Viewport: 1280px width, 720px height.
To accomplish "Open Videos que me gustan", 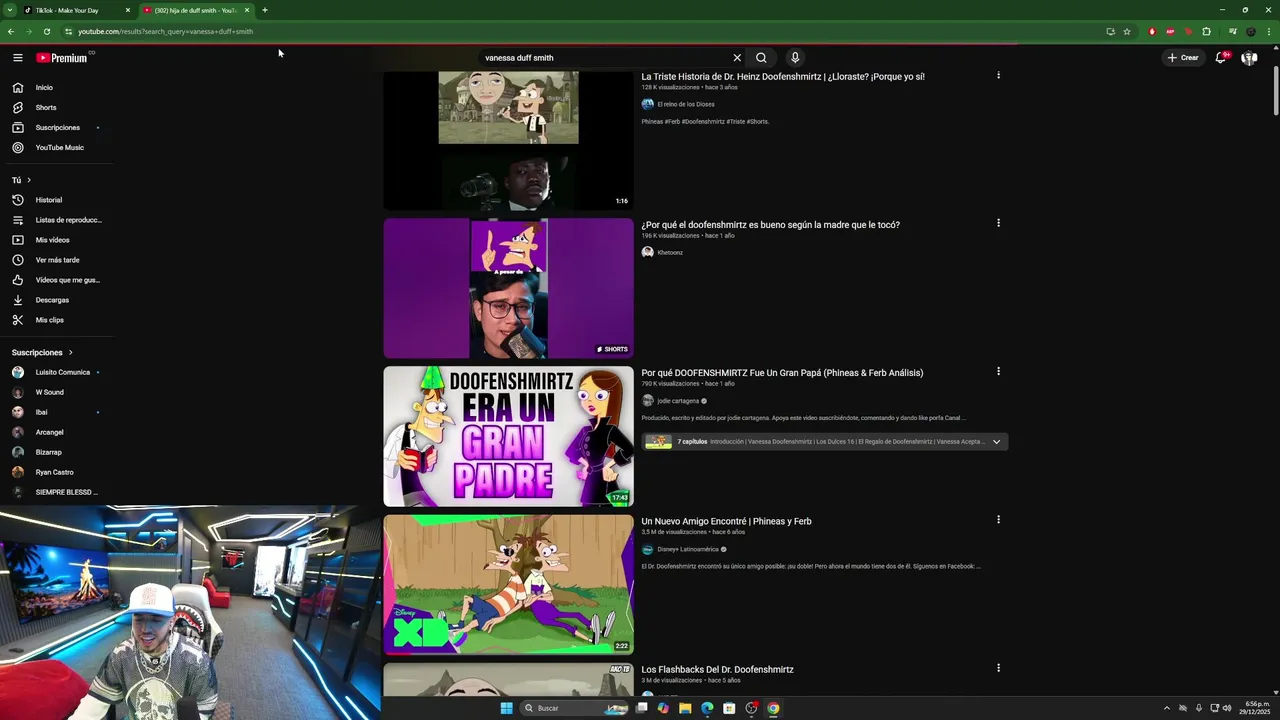I will [x=58, y=280].
